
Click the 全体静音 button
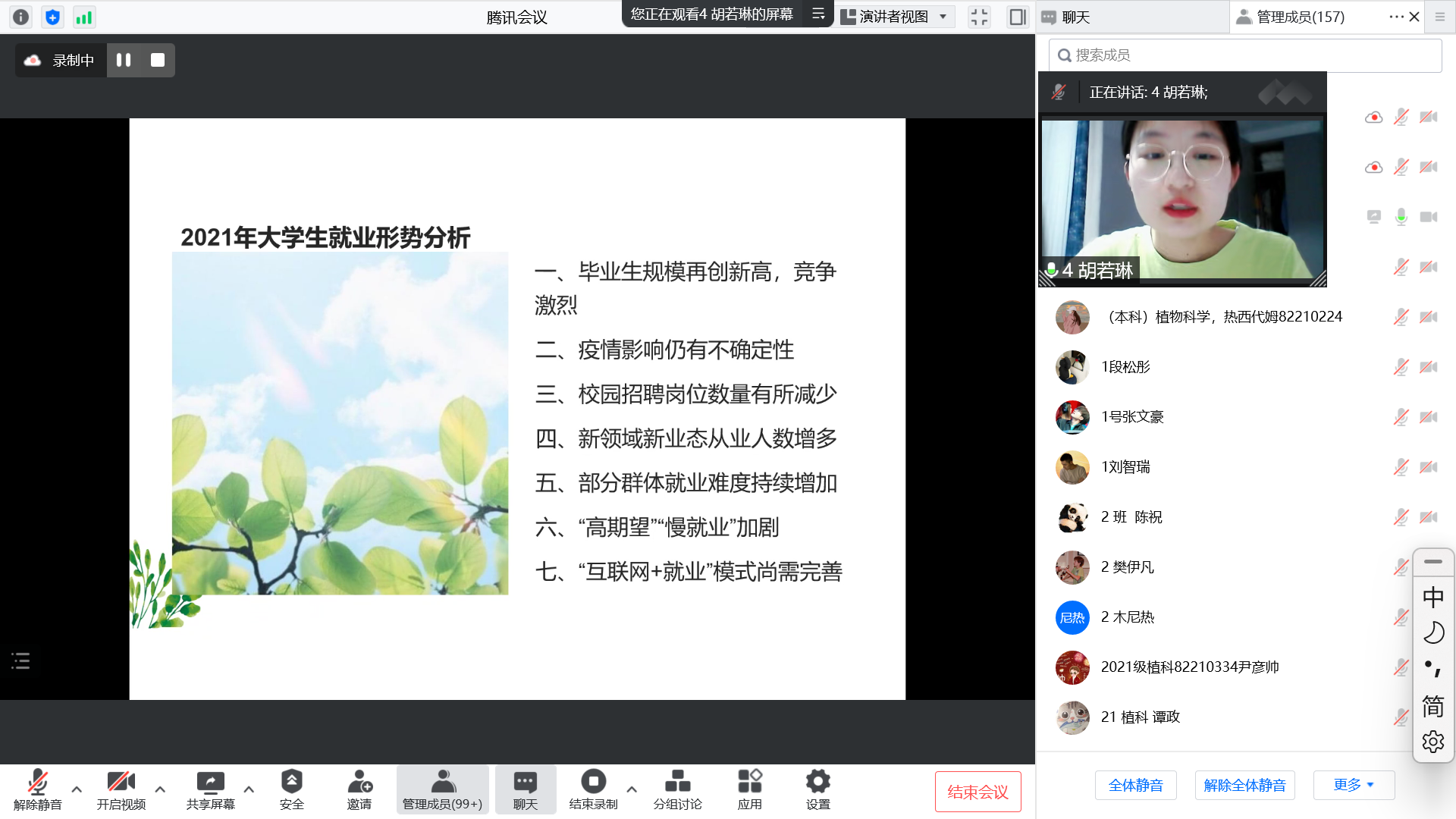pyautogui.click(x=1135, y=785)
